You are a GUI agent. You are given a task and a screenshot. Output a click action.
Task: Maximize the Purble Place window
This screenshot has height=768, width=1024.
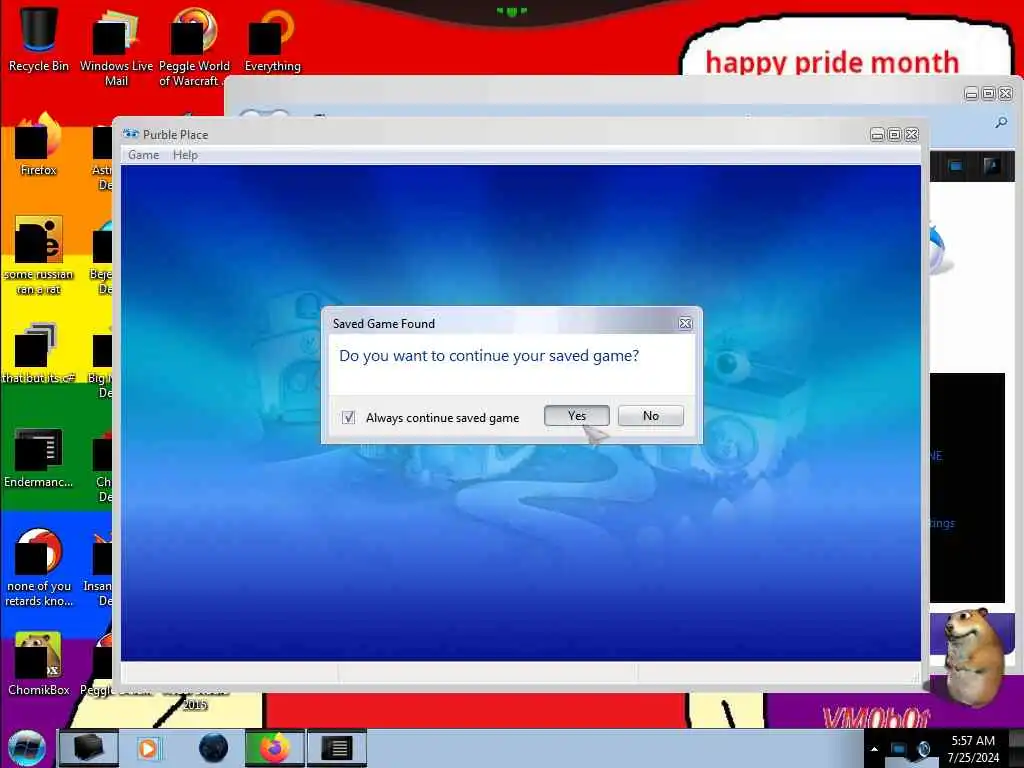point(895,135)
